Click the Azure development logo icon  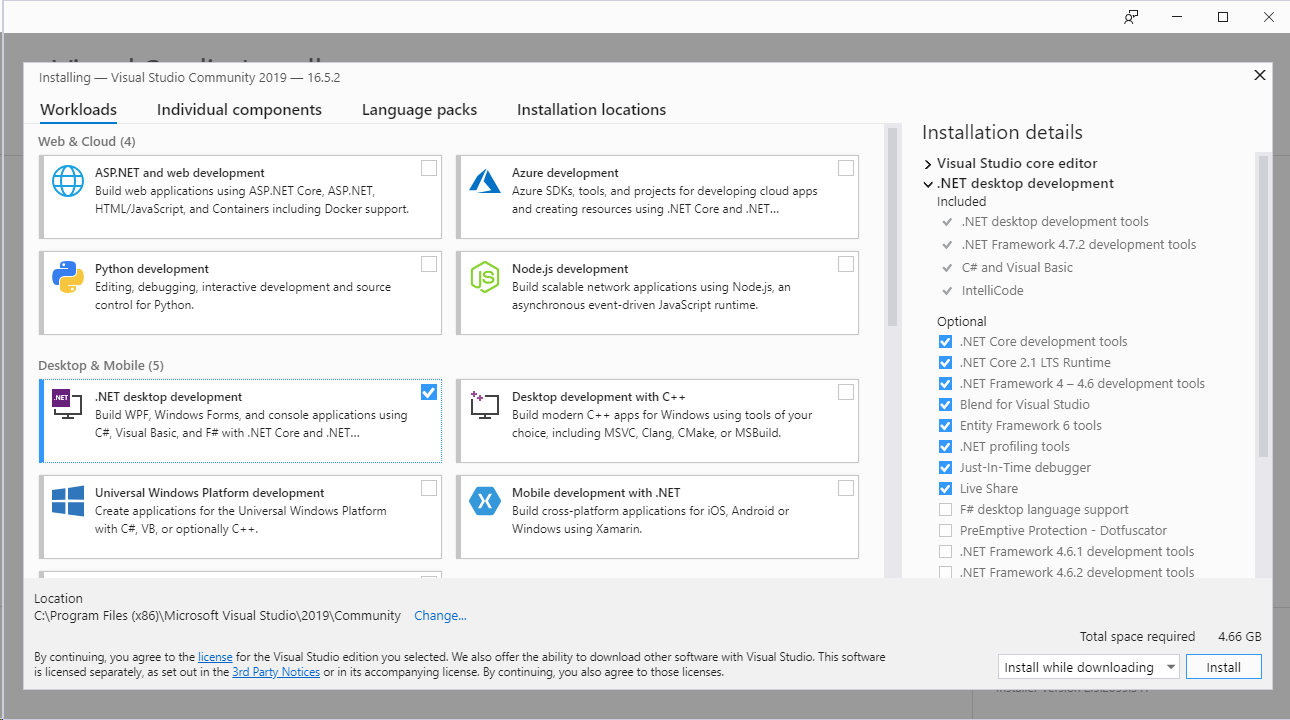(x=485, y=181)
